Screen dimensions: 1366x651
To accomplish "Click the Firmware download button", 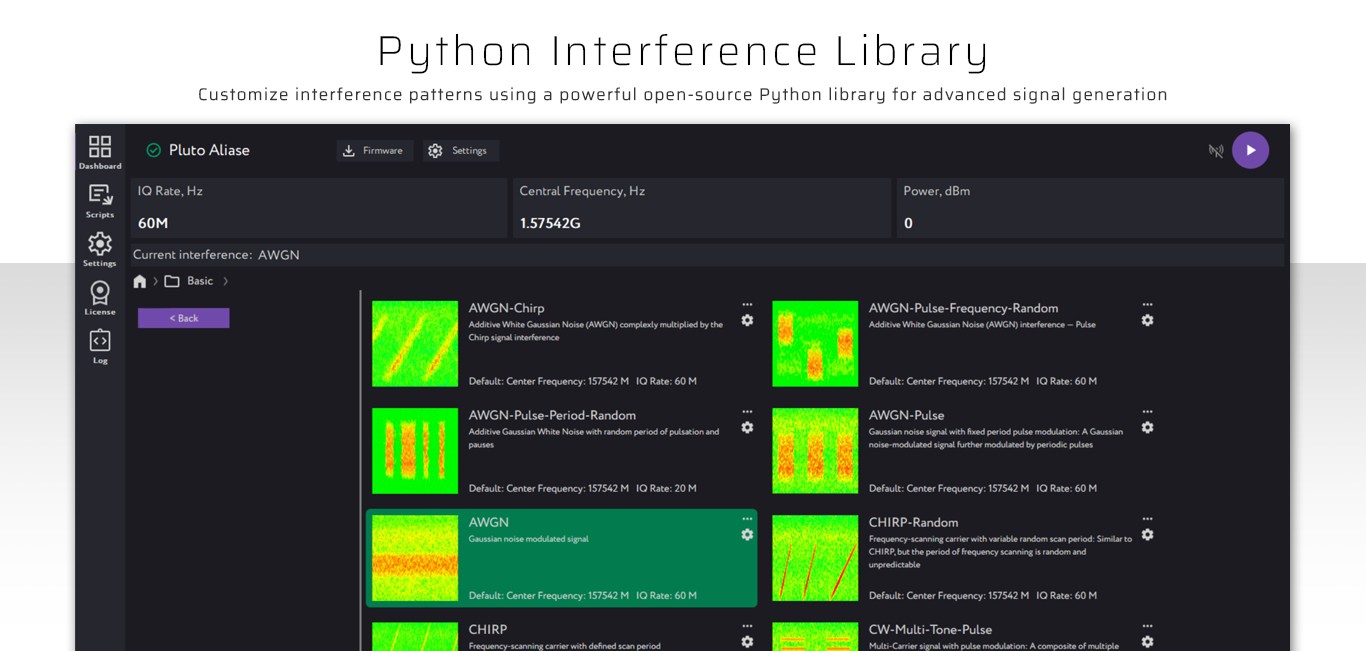I will (x=374, y=151).
